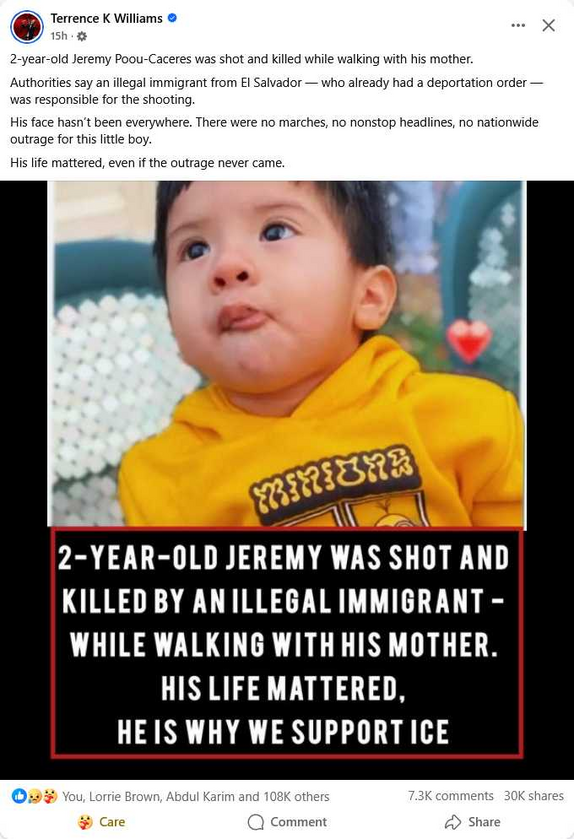Open the 15h post timestamp

(x=59, y=36)
